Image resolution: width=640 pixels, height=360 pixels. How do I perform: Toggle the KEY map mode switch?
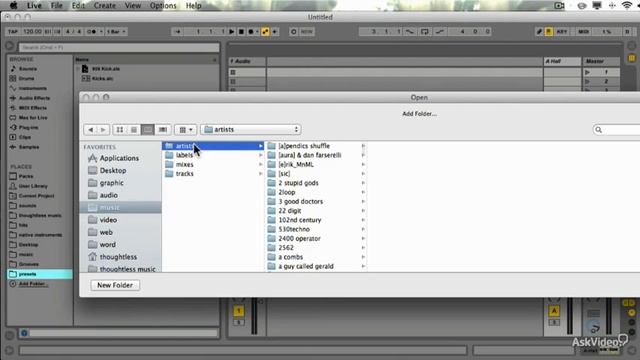tap(562, 31)
